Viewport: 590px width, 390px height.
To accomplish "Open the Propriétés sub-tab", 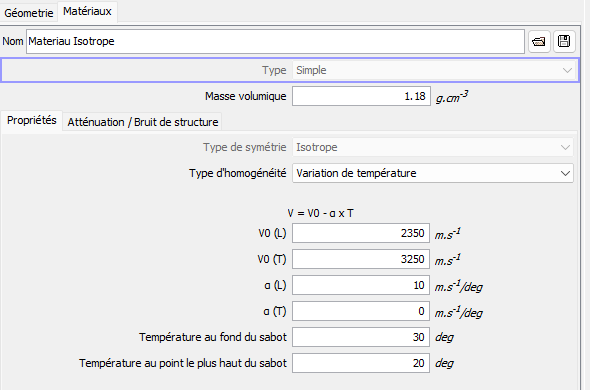I will click(32, 120).
